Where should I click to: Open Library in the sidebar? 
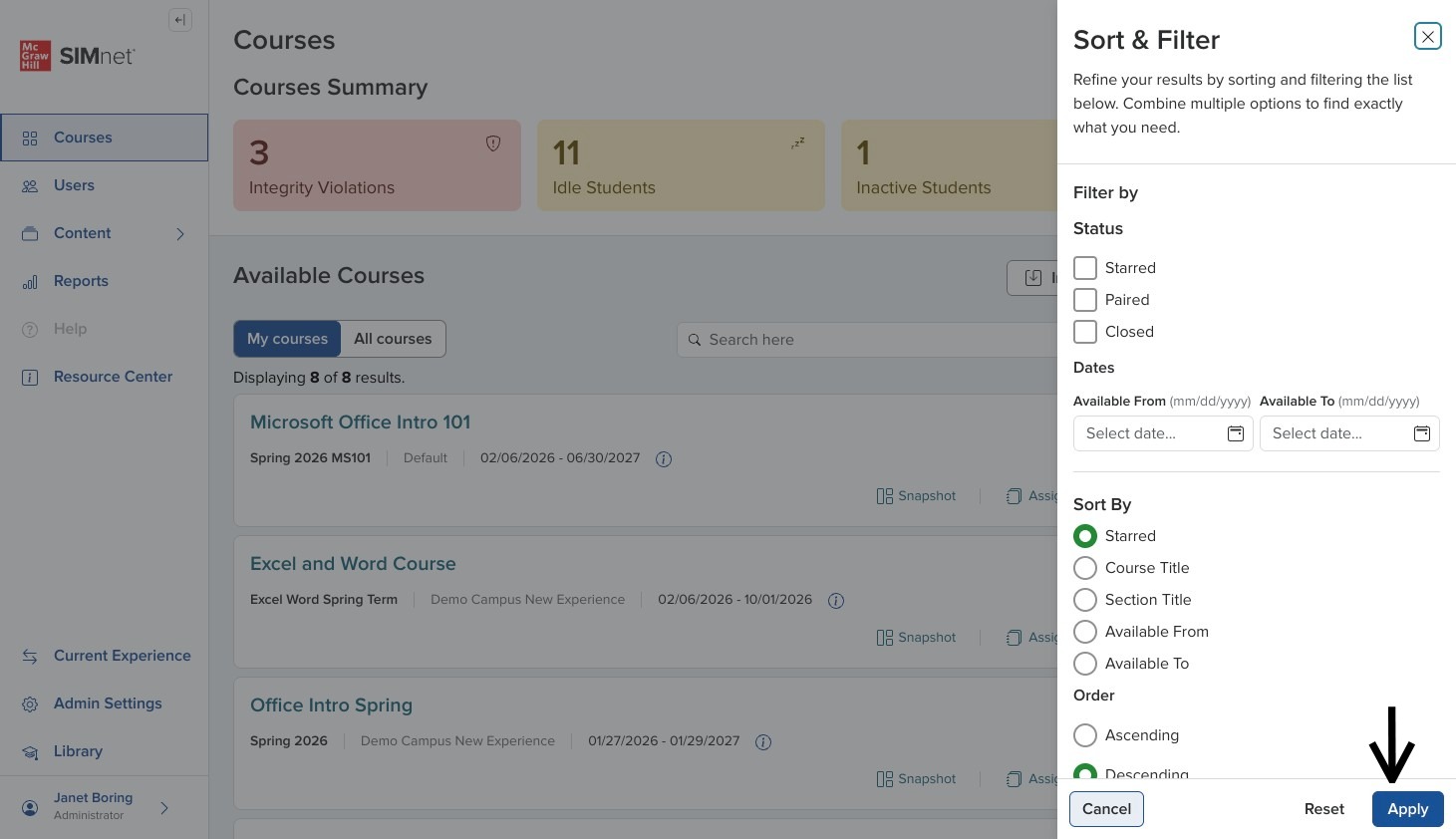tap(105, 751)
